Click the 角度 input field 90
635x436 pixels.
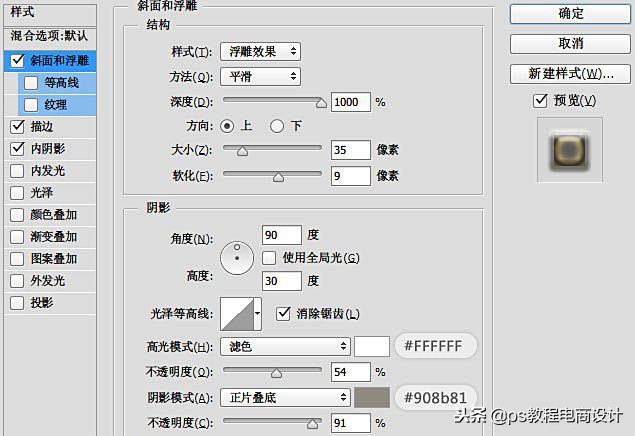[x=282, y=235]
